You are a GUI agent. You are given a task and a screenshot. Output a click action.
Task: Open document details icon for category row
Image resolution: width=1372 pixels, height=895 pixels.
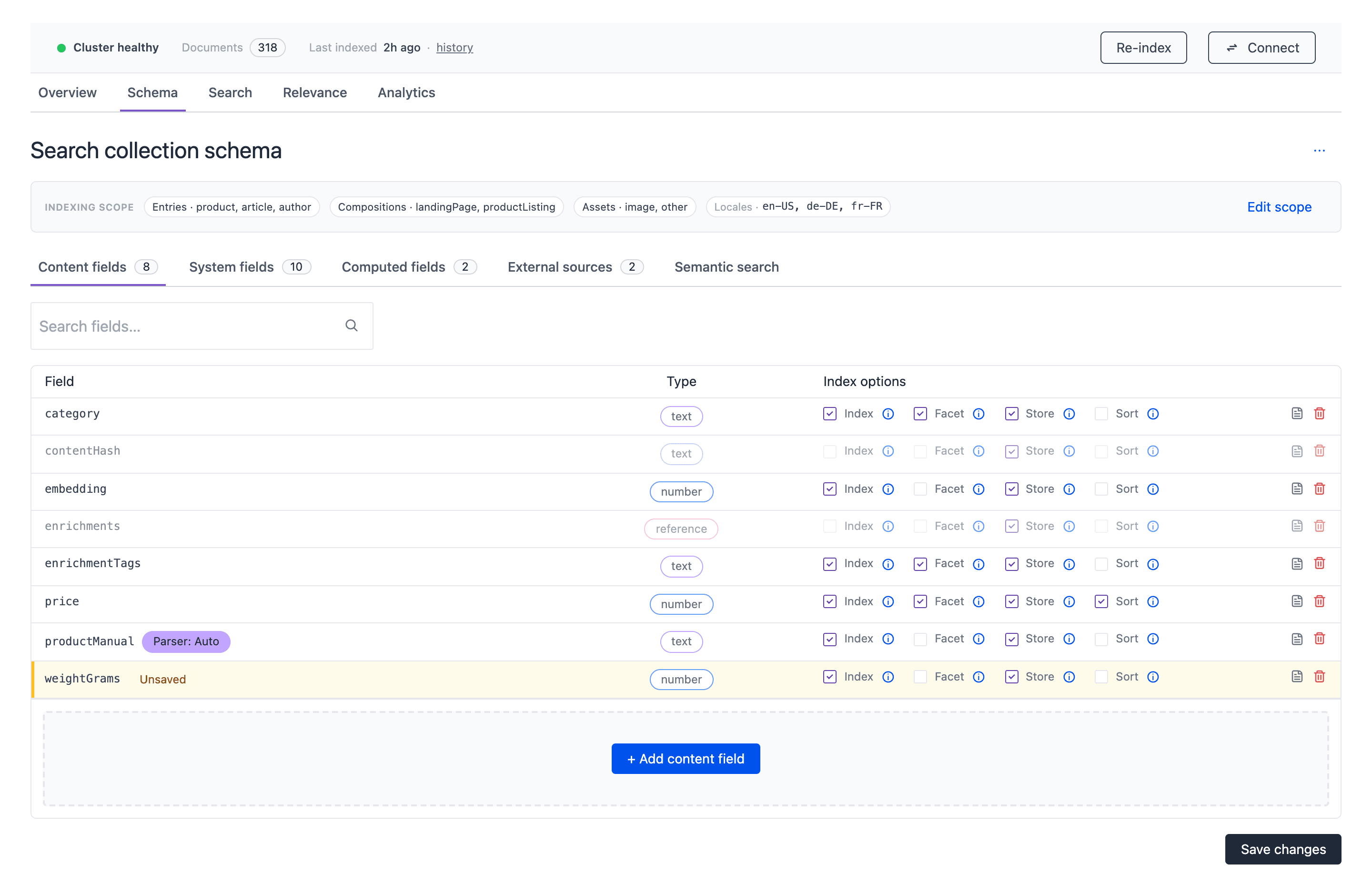(x=1297, y=414)
